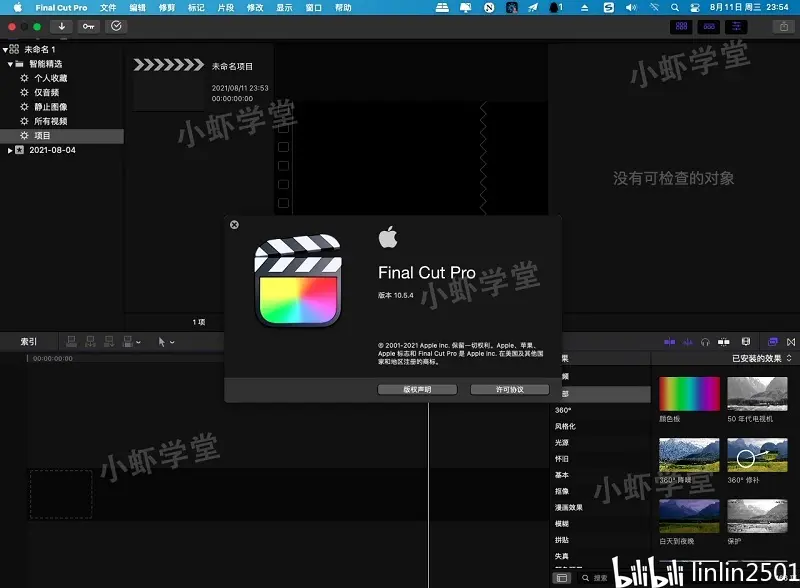
Task: Click the share export button
Action: (x=784, y=27)
